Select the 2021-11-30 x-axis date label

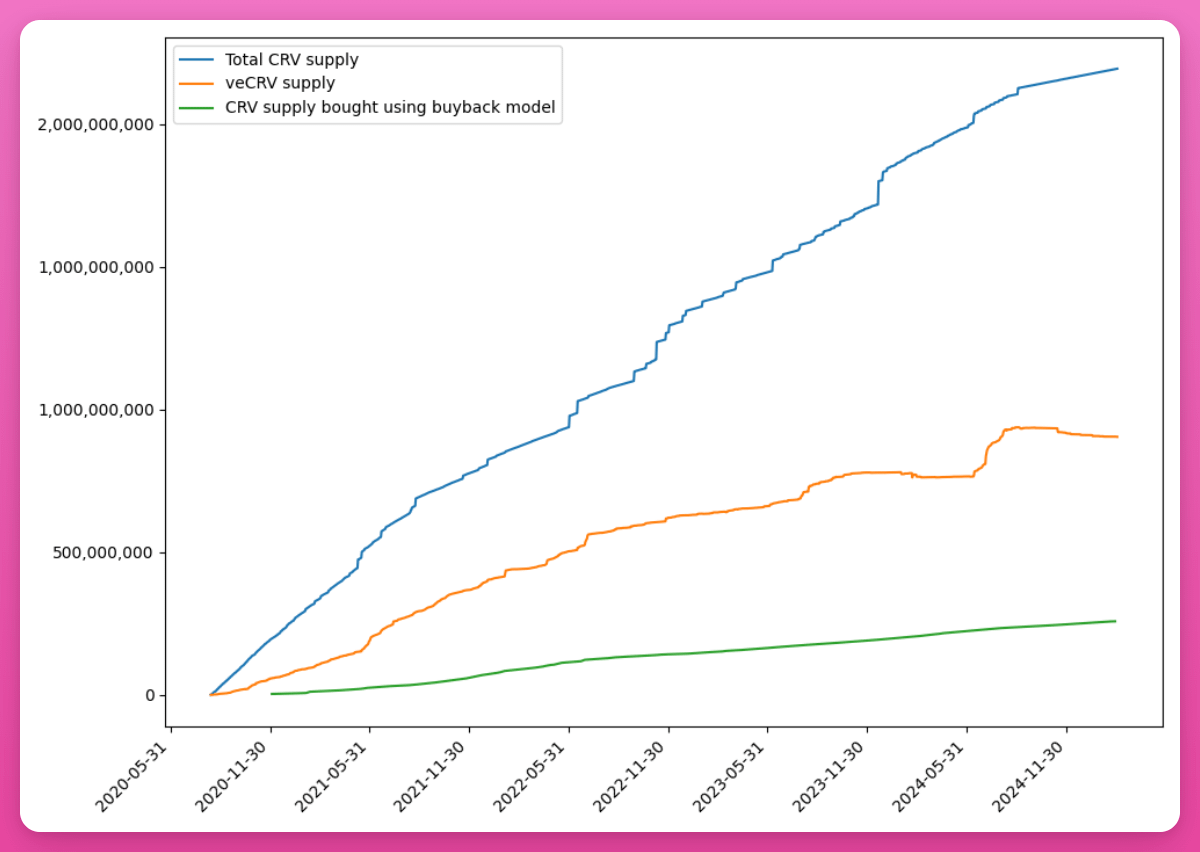(434, 775)
